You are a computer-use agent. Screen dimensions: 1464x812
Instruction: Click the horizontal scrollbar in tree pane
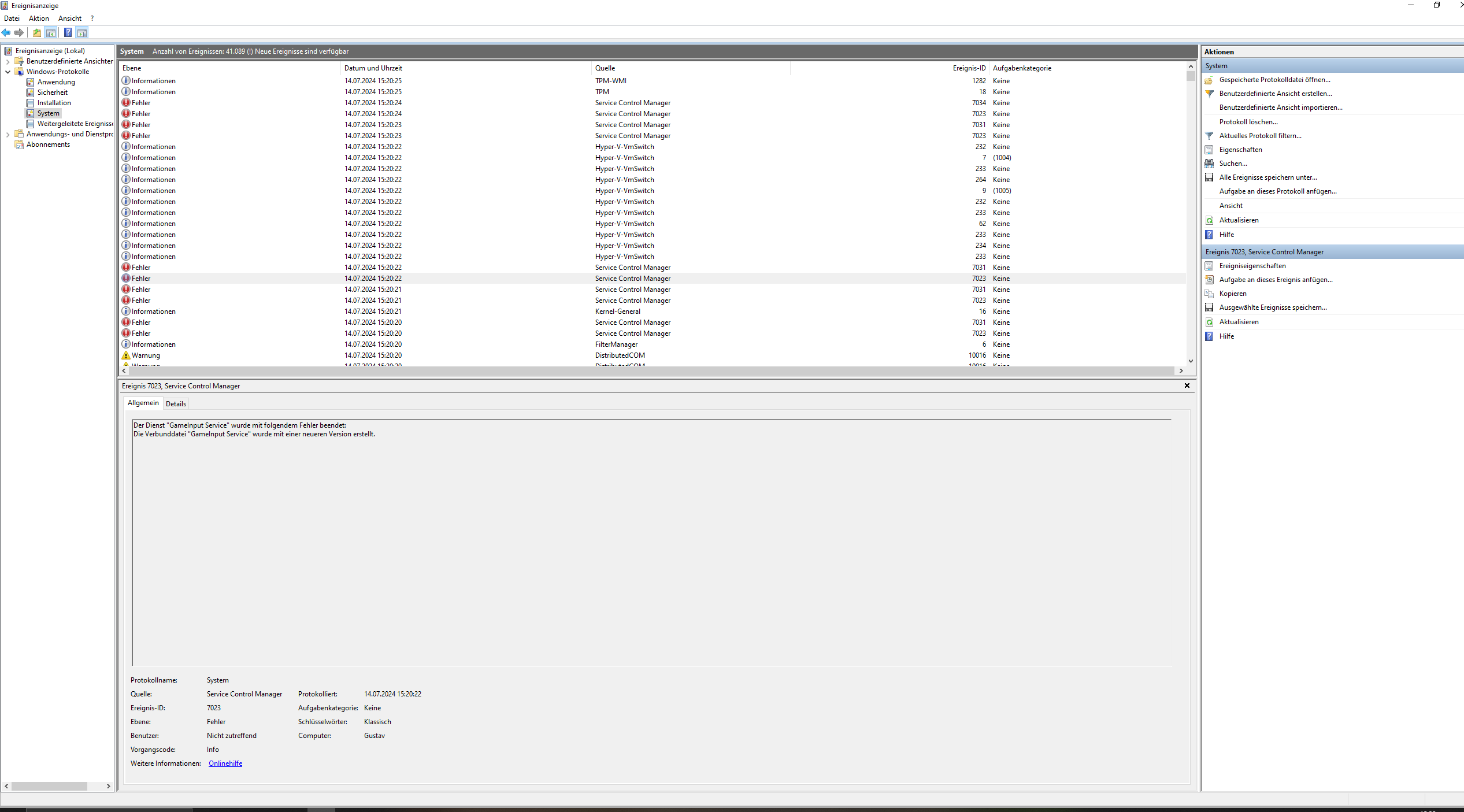[49, 786]
